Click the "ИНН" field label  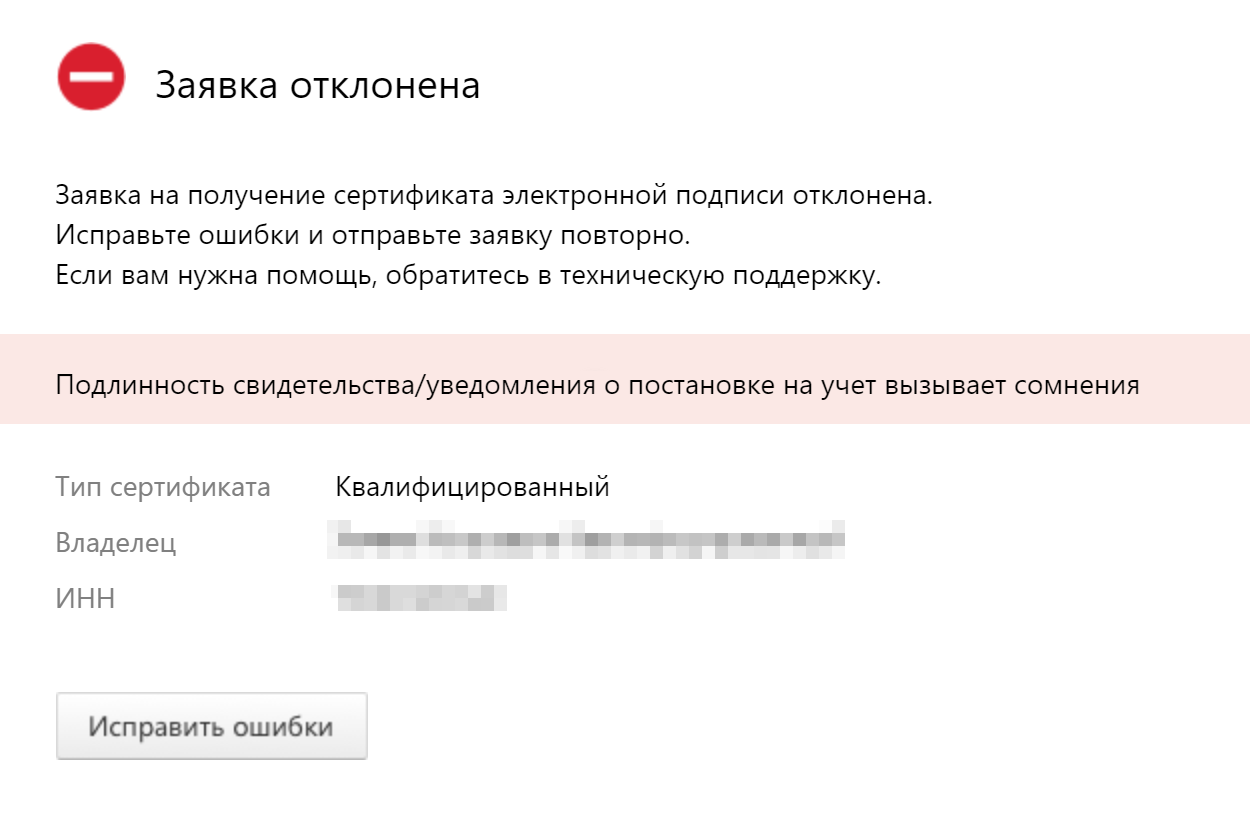tap(85, 599)
